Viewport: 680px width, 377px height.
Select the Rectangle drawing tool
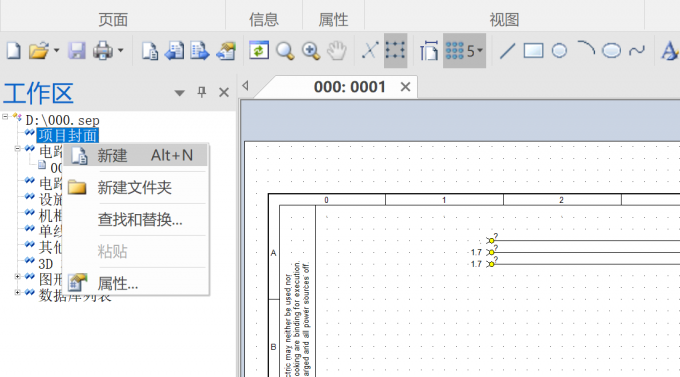pos(533,51)
